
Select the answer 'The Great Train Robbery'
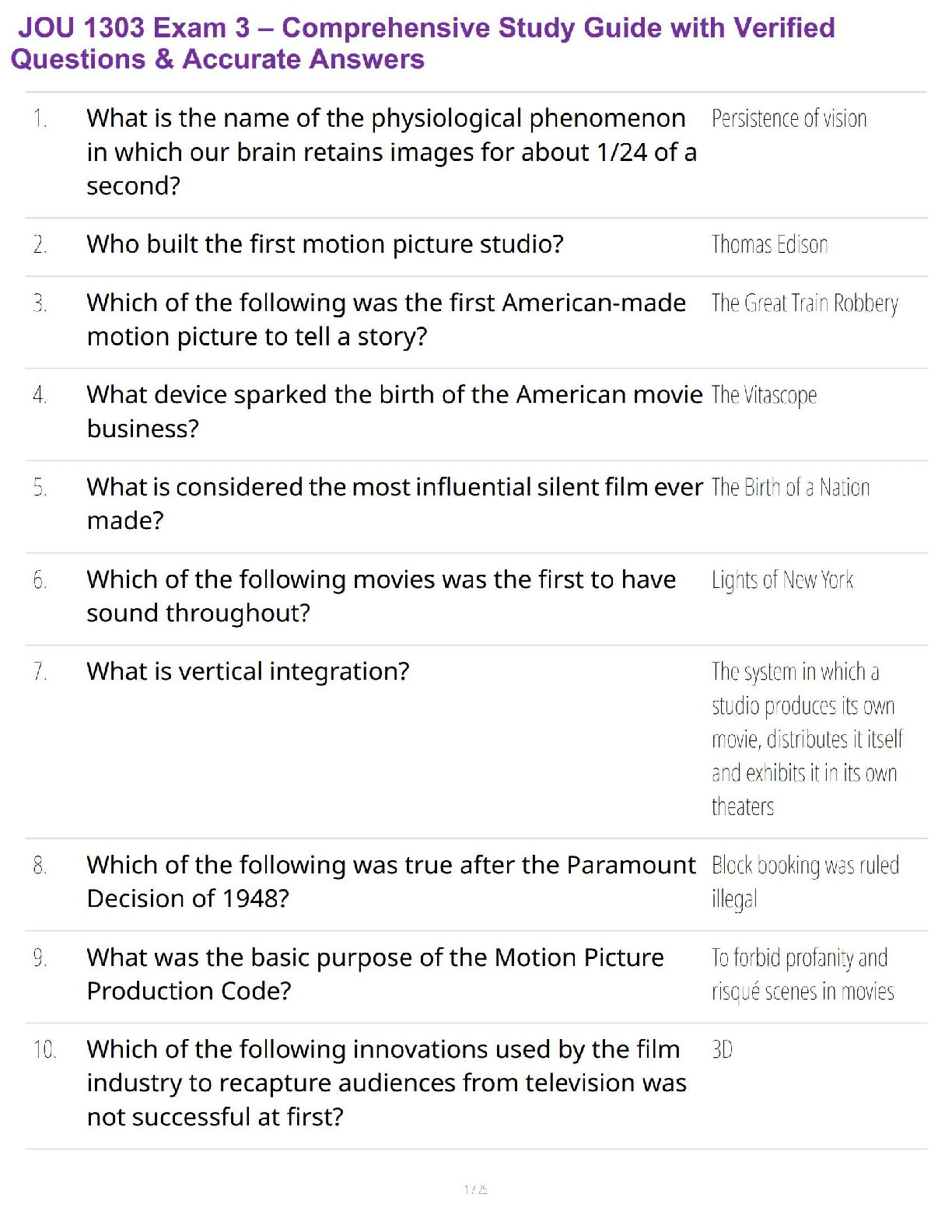click(804, 303)
